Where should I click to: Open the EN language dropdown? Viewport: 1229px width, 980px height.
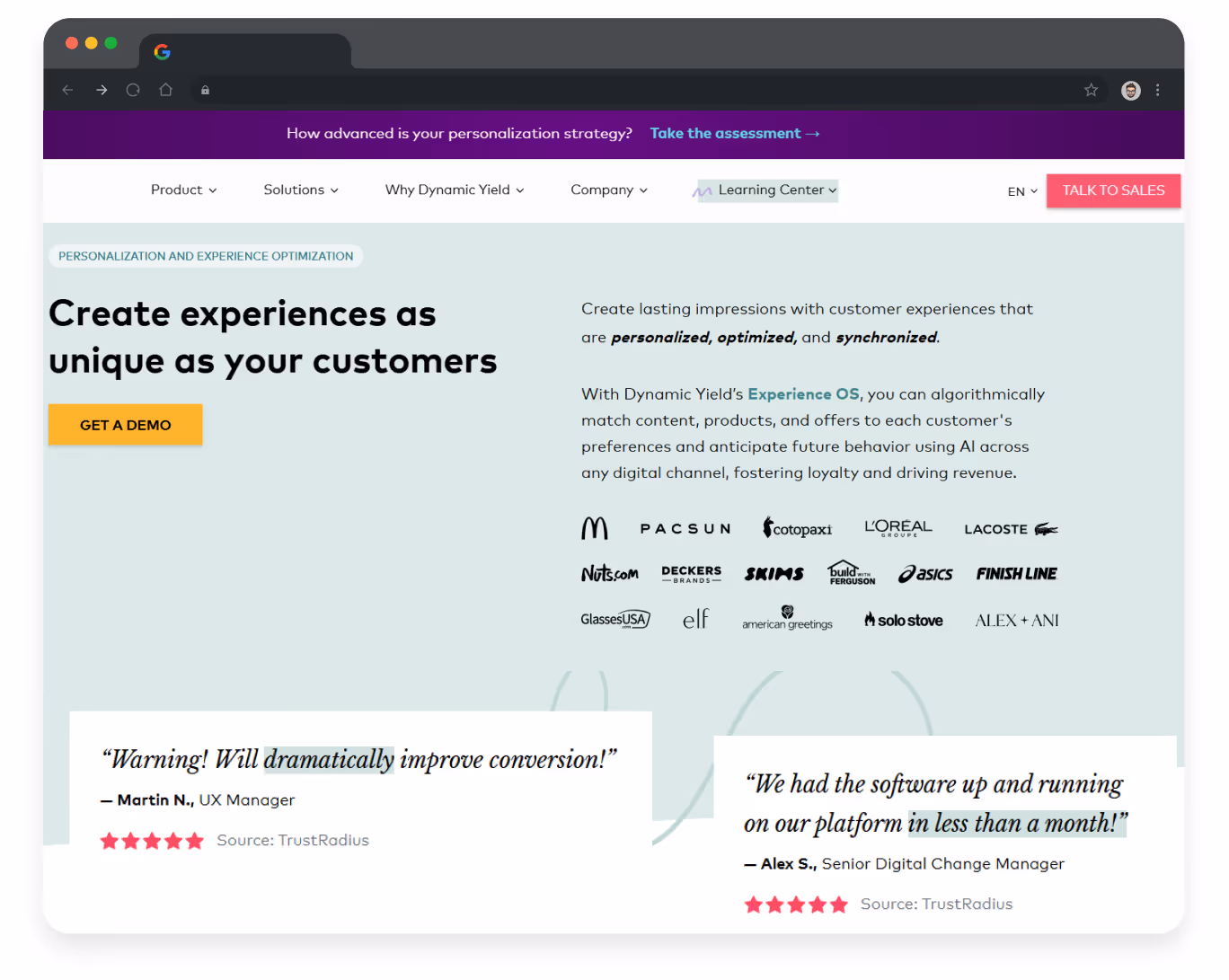[1022, 191]
